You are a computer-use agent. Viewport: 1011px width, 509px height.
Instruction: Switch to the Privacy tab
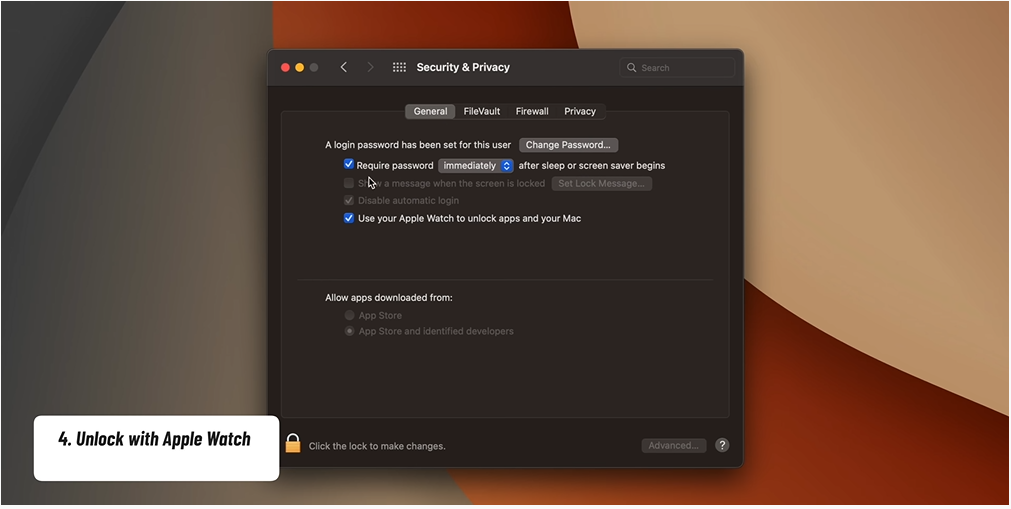coord(580,111)
